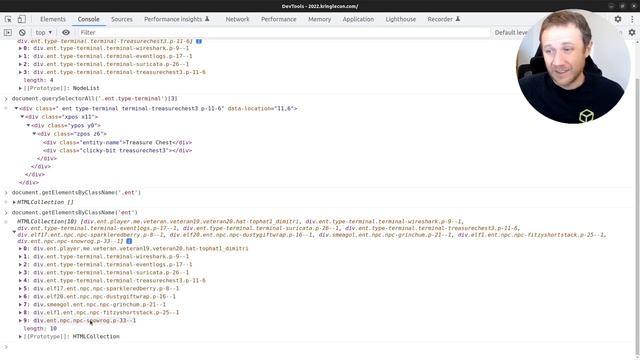Expand entry 5 npc-sparkleredberry
640x360 pixels.
pos(20,289)
